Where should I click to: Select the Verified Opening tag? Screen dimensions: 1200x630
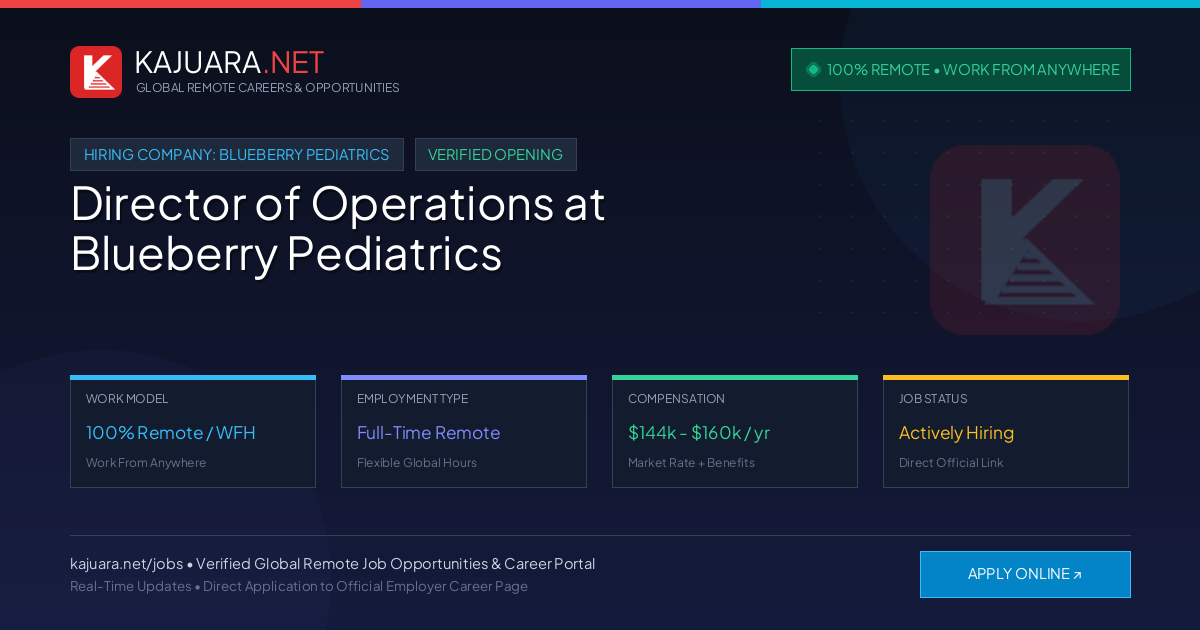(496, 155)
